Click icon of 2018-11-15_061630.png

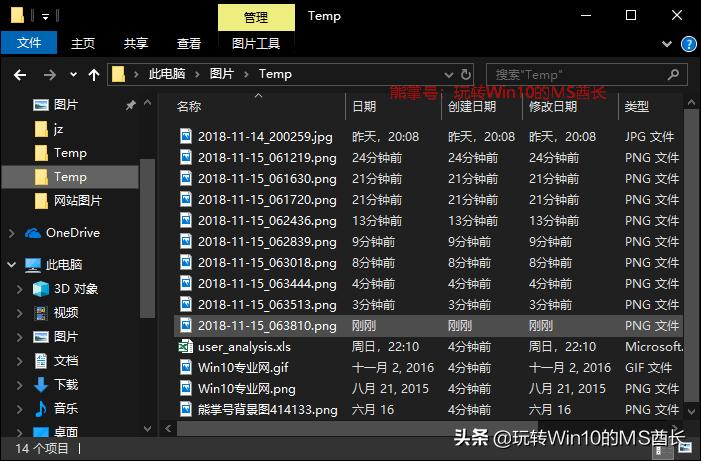(186, 178)
